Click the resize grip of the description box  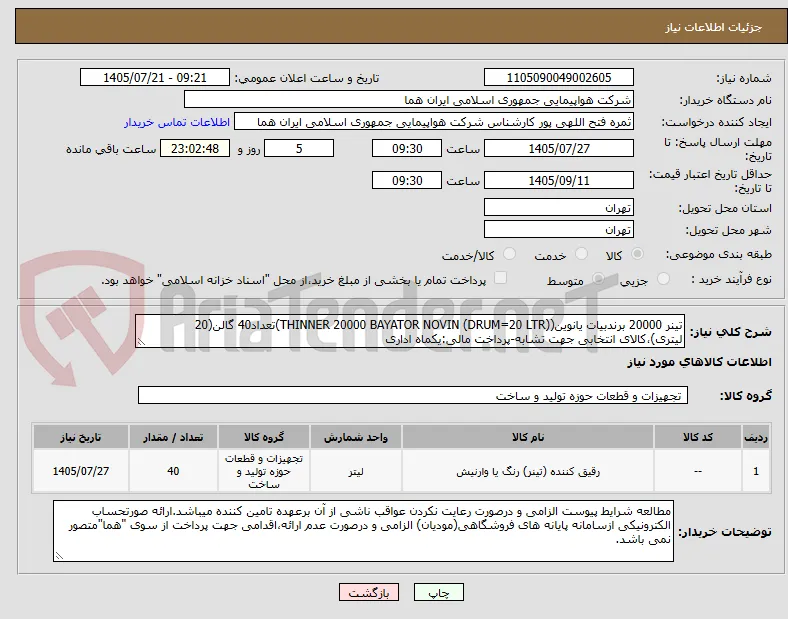142,342
